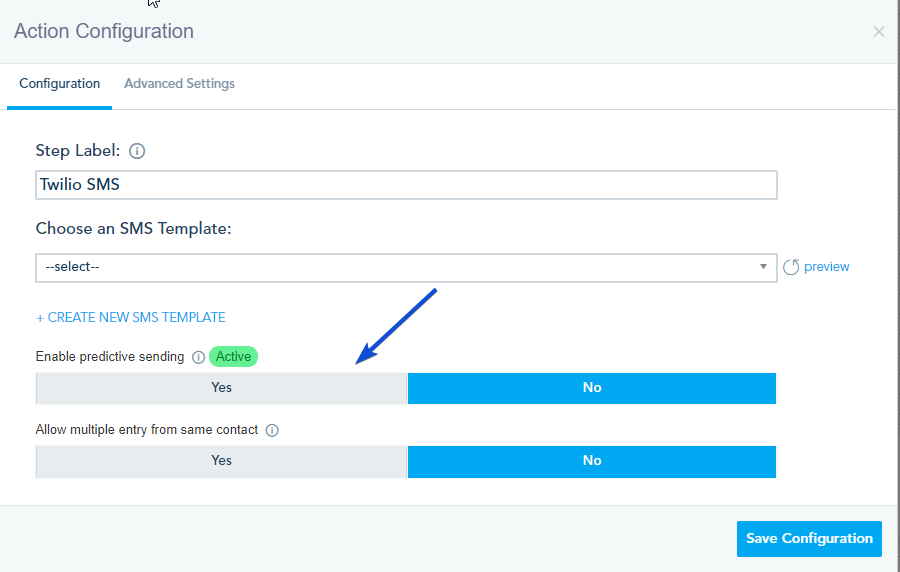900x572 pixels.
Task: Click Save Configuration button
Action: click(x=809, y=538)
